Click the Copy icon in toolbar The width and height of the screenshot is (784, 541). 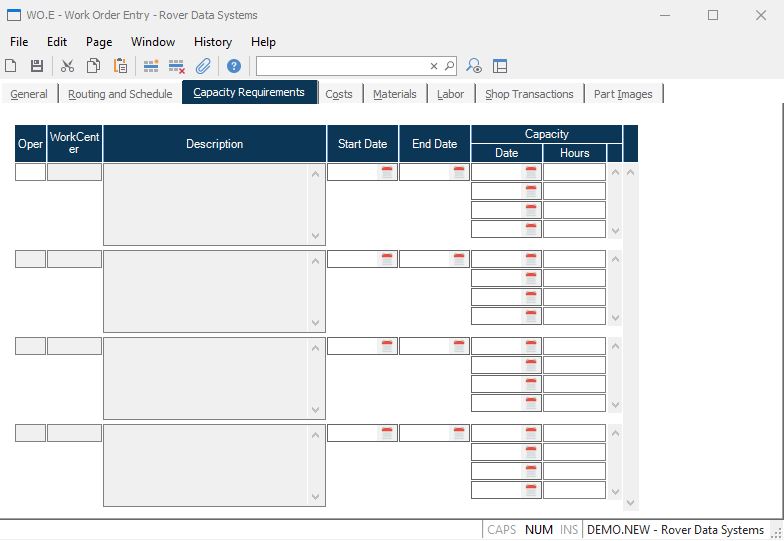[x=93, y=66]
